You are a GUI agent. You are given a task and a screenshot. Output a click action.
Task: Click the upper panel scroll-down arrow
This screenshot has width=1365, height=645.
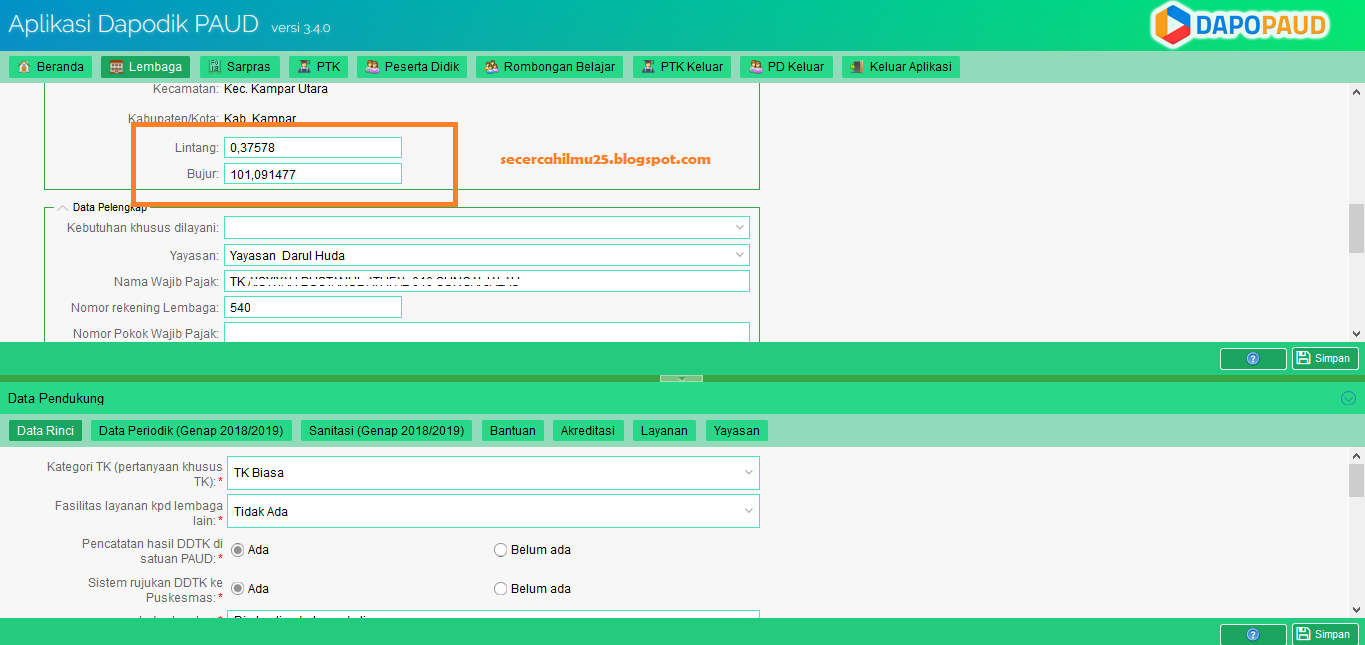click(1356, 334)
